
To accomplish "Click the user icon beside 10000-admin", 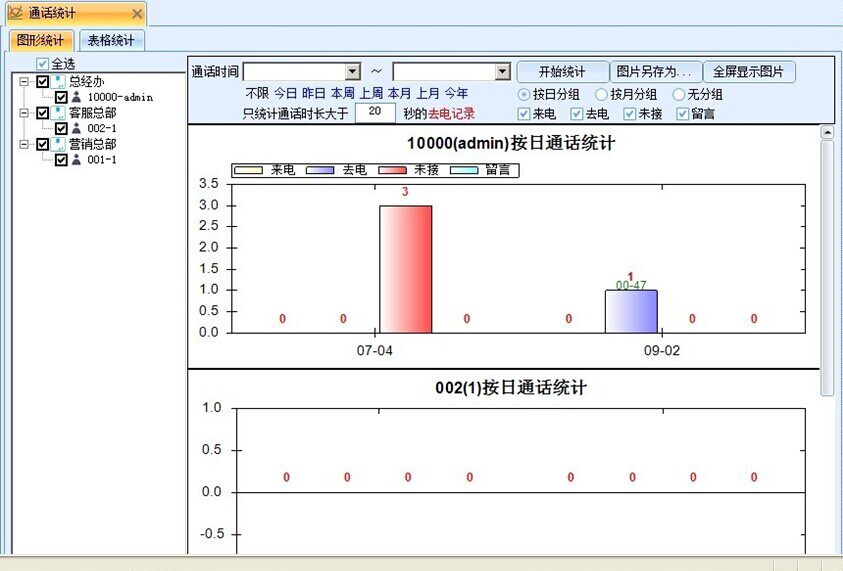I will coord(77,97).
